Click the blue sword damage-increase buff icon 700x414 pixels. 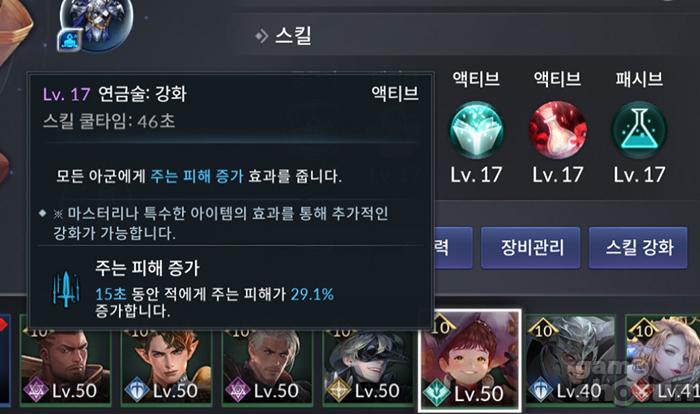(66, 289)
